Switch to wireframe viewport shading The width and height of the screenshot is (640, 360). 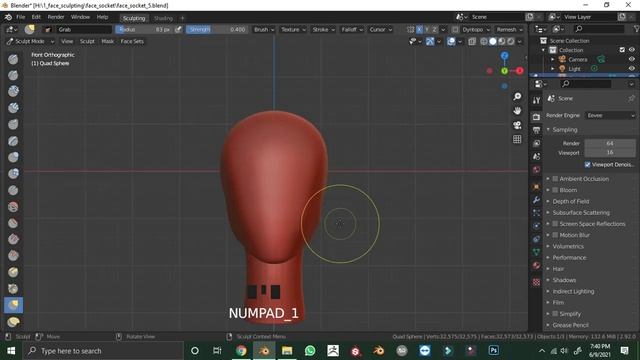coord(484,41)
